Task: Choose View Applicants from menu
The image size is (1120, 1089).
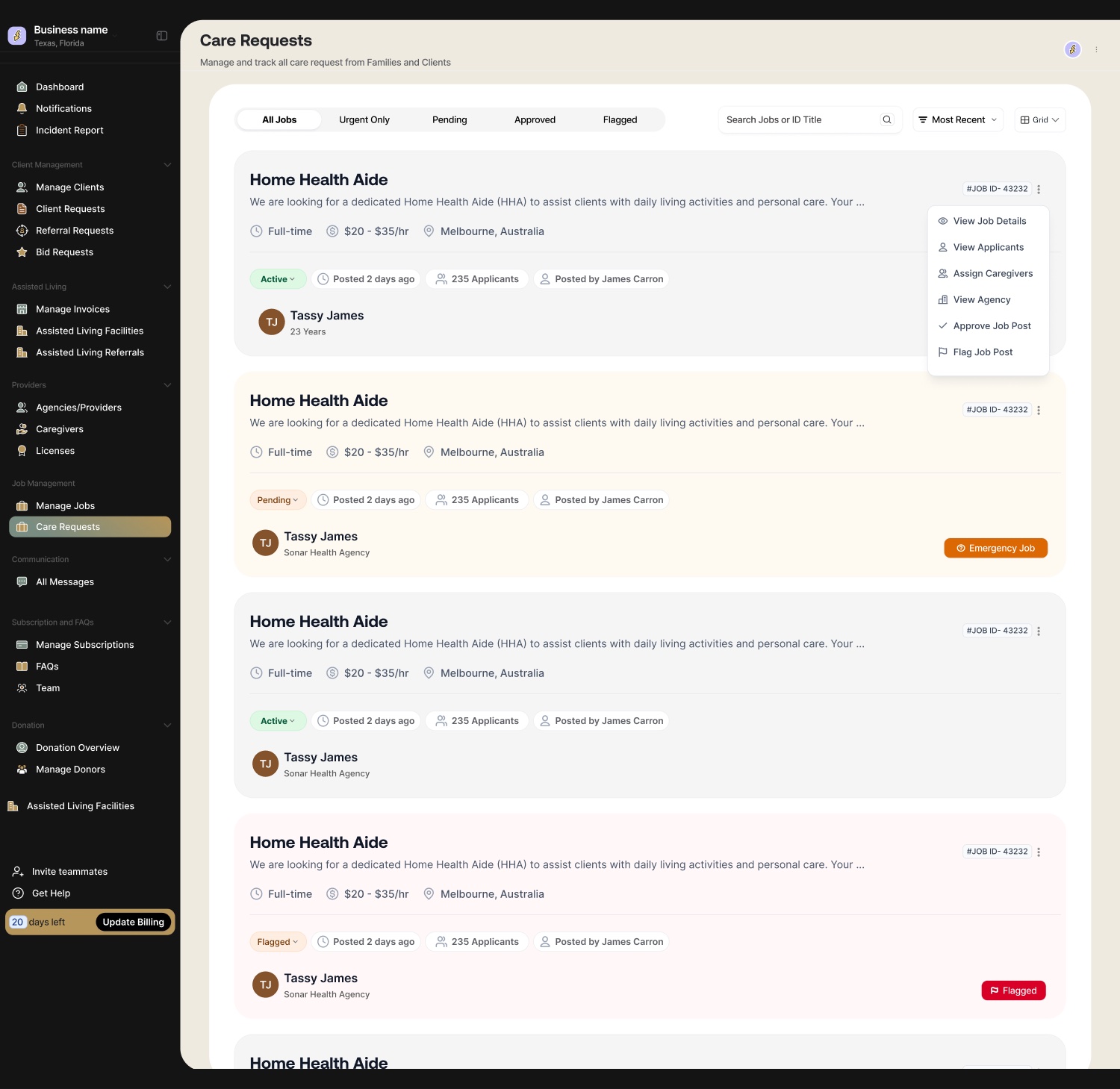Action: (x=989, y=247)
